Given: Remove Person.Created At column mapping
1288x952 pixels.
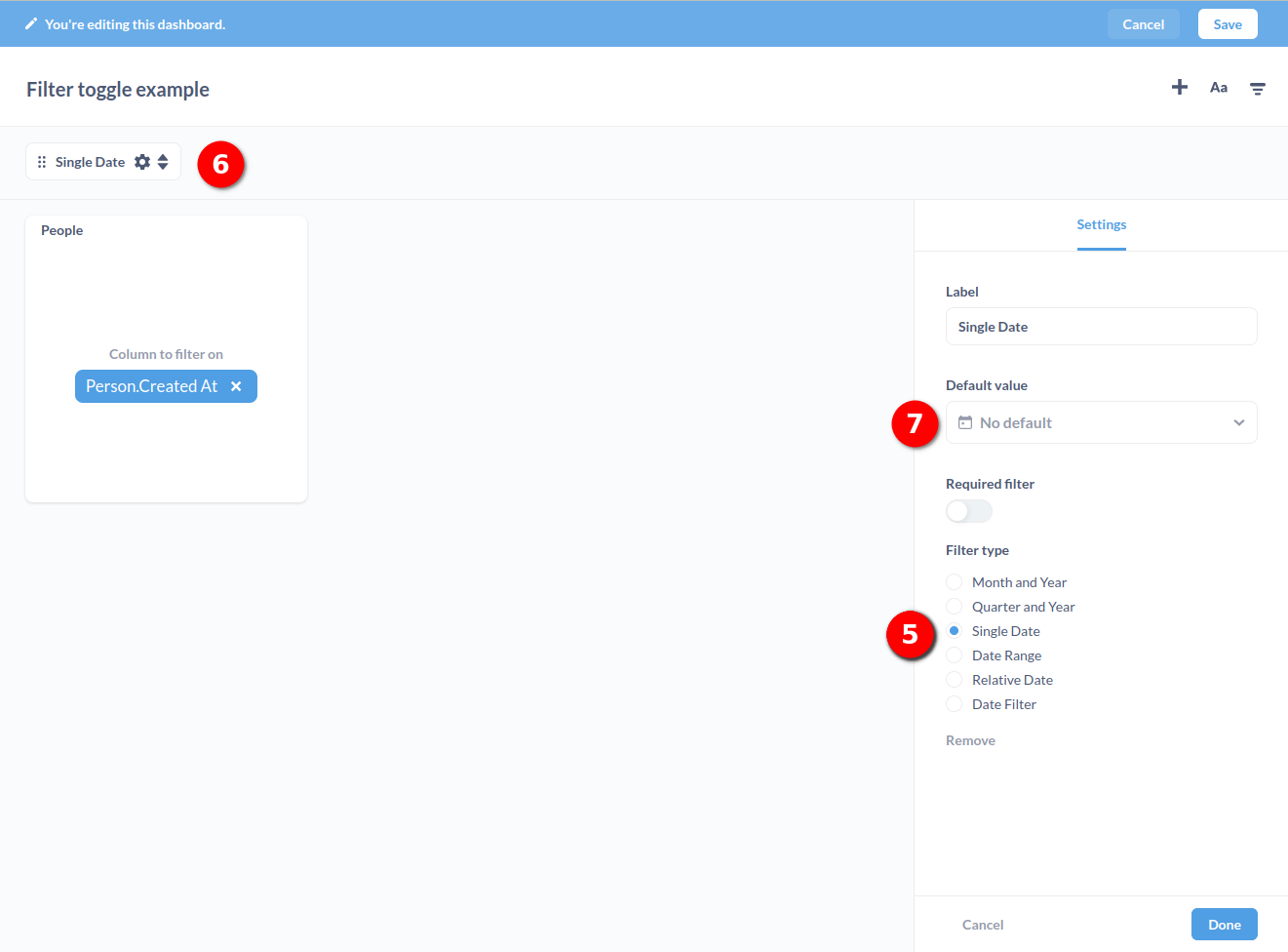Looking at the screenshot, I should (236, 386).
